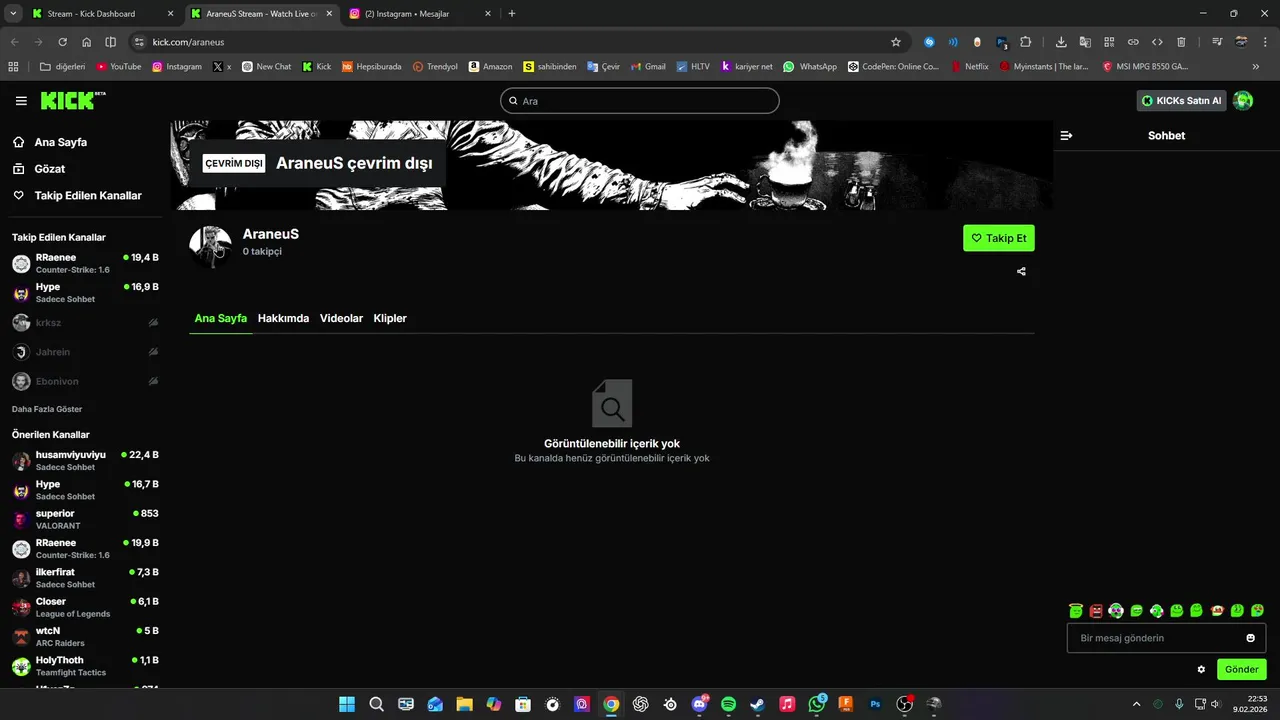
Task: Click the Gönder send button
Action: tap(1241, 669)
